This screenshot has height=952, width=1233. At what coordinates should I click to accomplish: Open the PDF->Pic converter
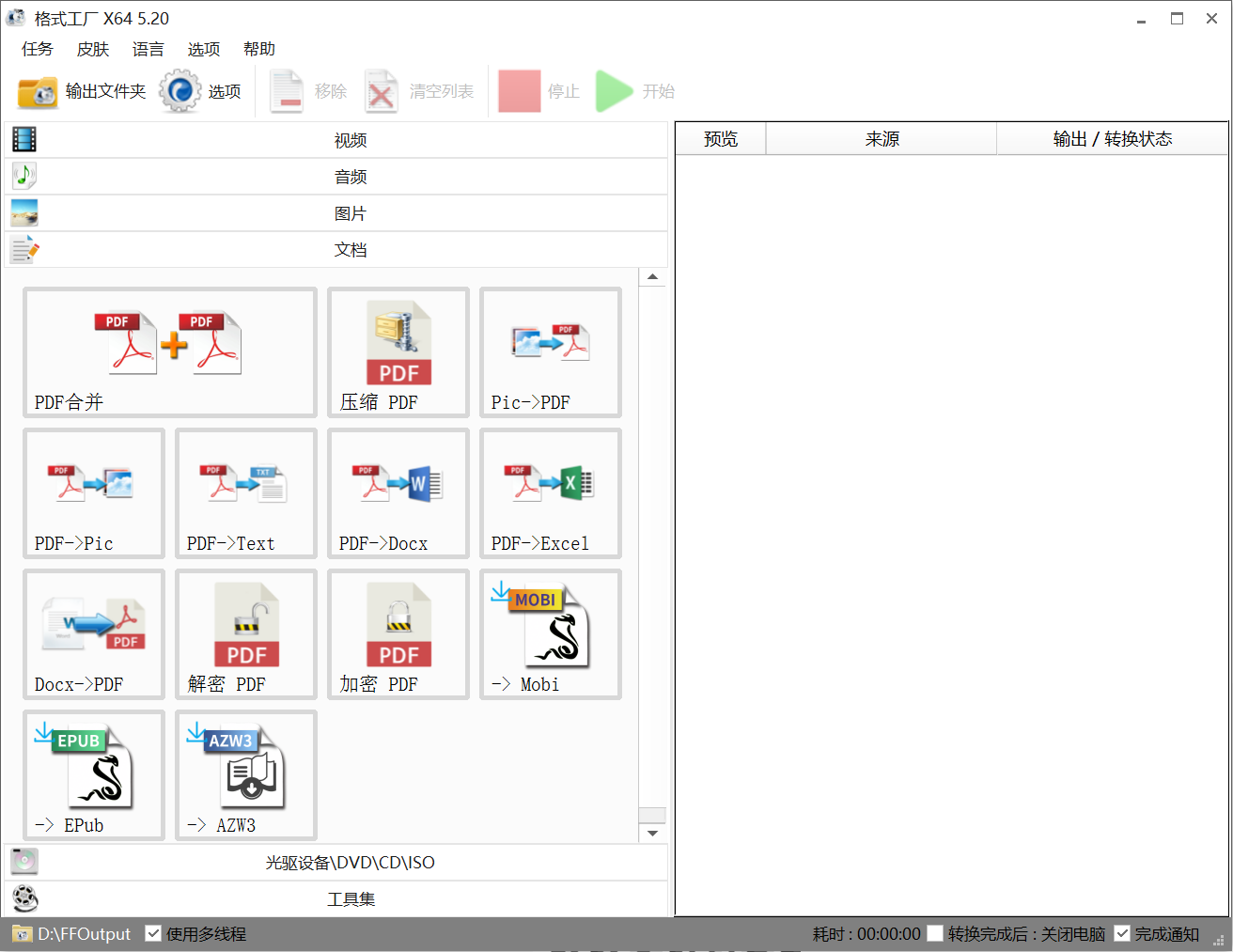(x=94, y=493)
